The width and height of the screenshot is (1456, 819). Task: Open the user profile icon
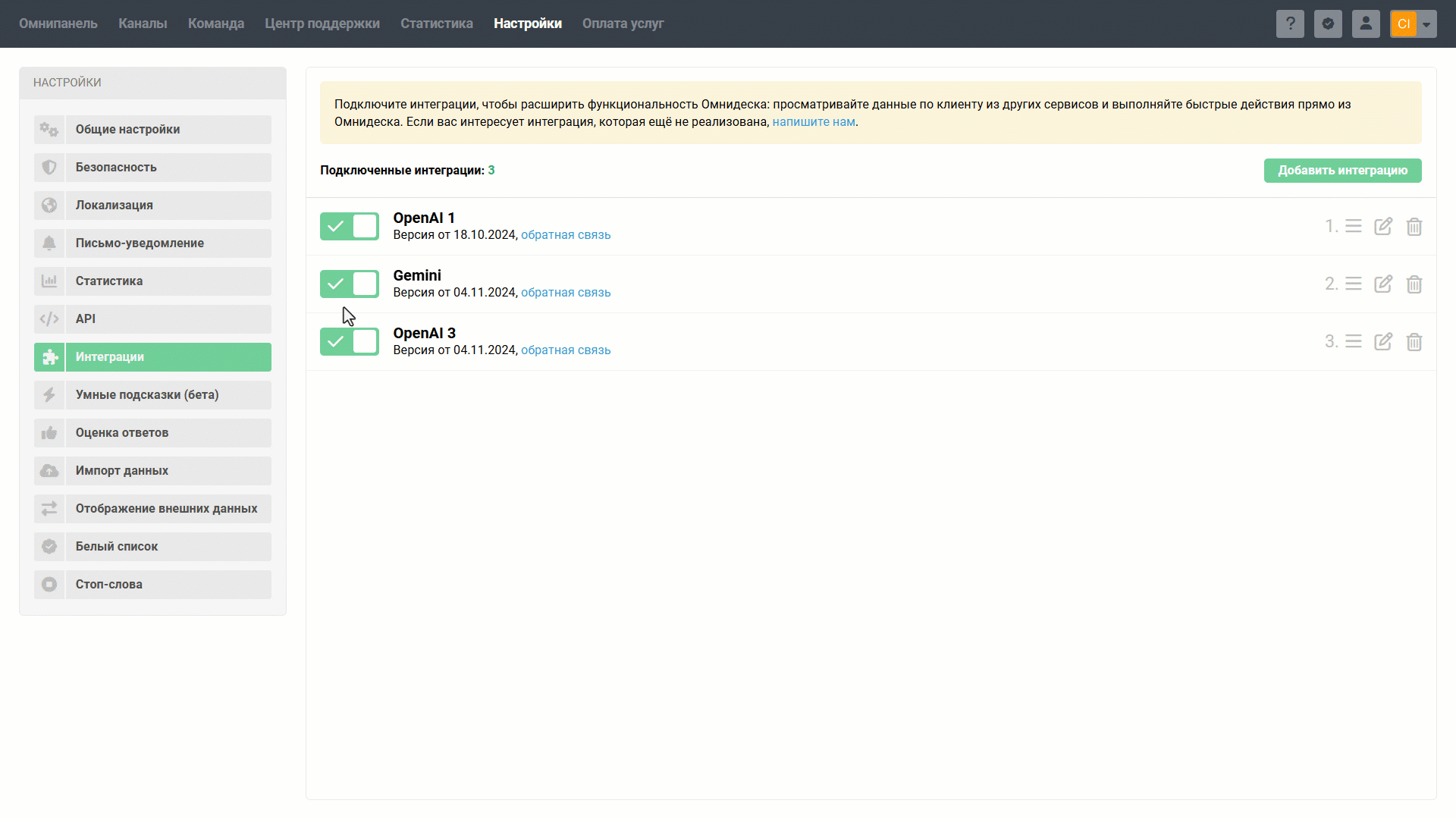click(1366, 24)
